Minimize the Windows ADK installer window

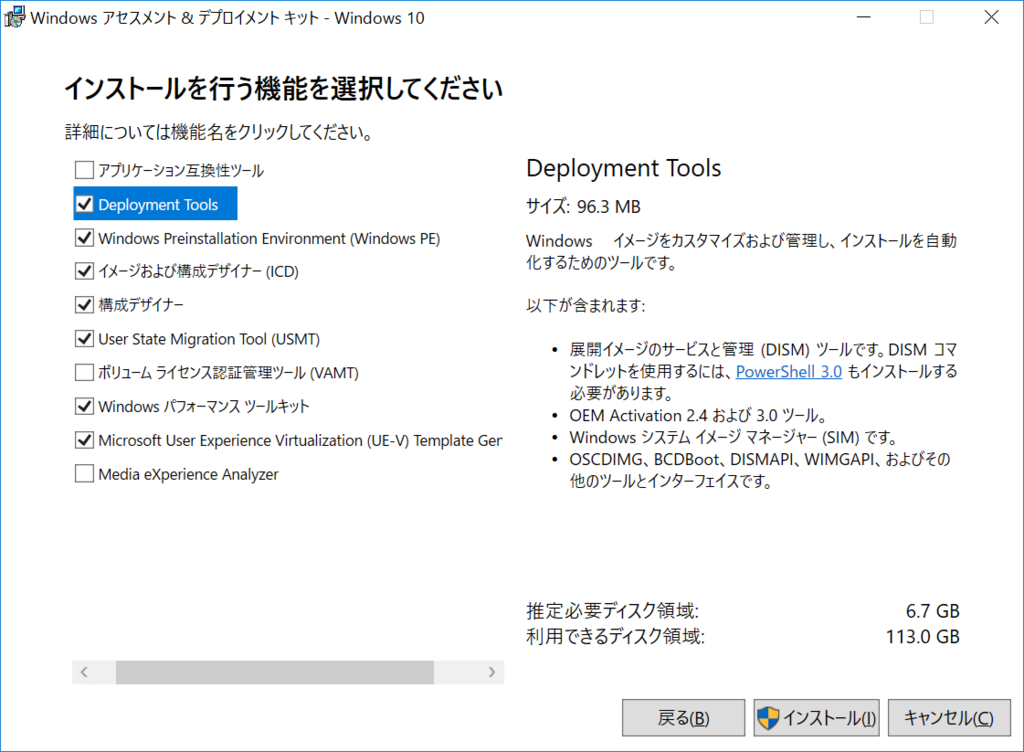point(863,18)
